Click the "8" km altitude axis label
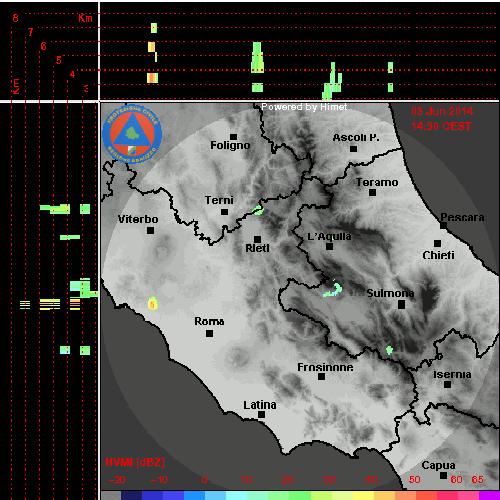The image size is (500, 500). (x=15, y=18)
